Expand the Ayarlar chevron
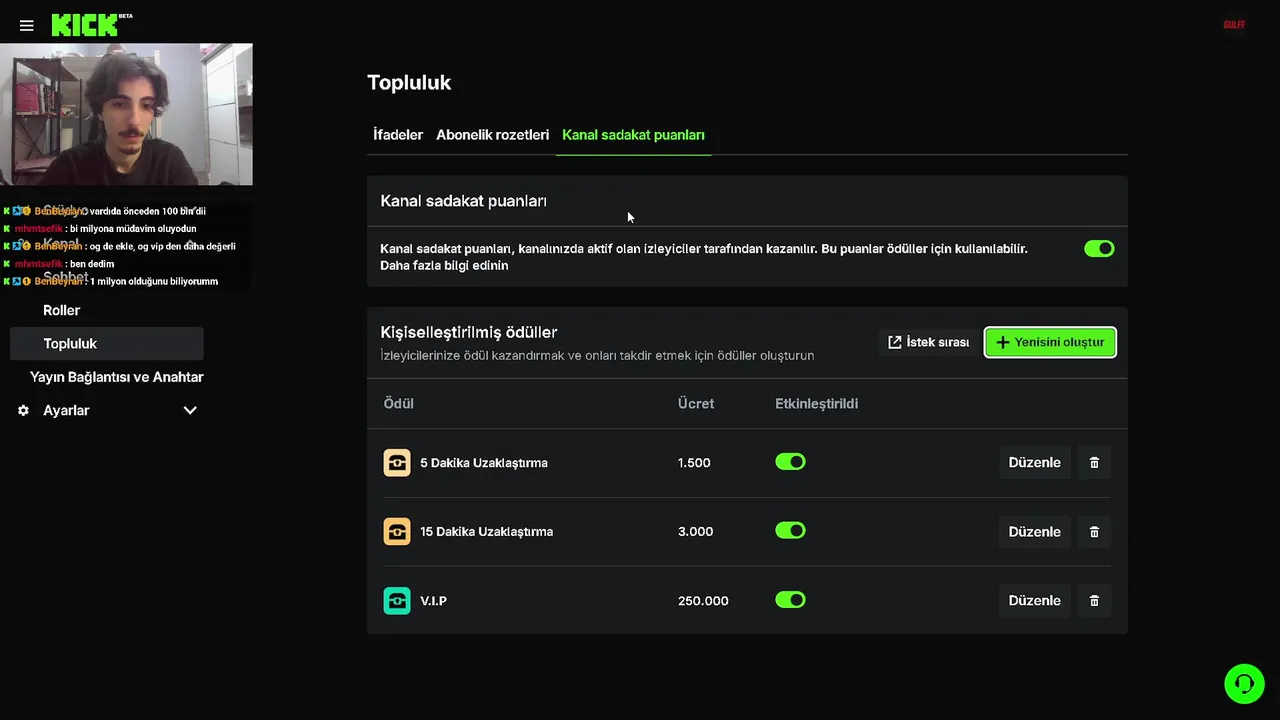Screen dimensions: 1280x720 pyautogui.click(x=190, y=411)
